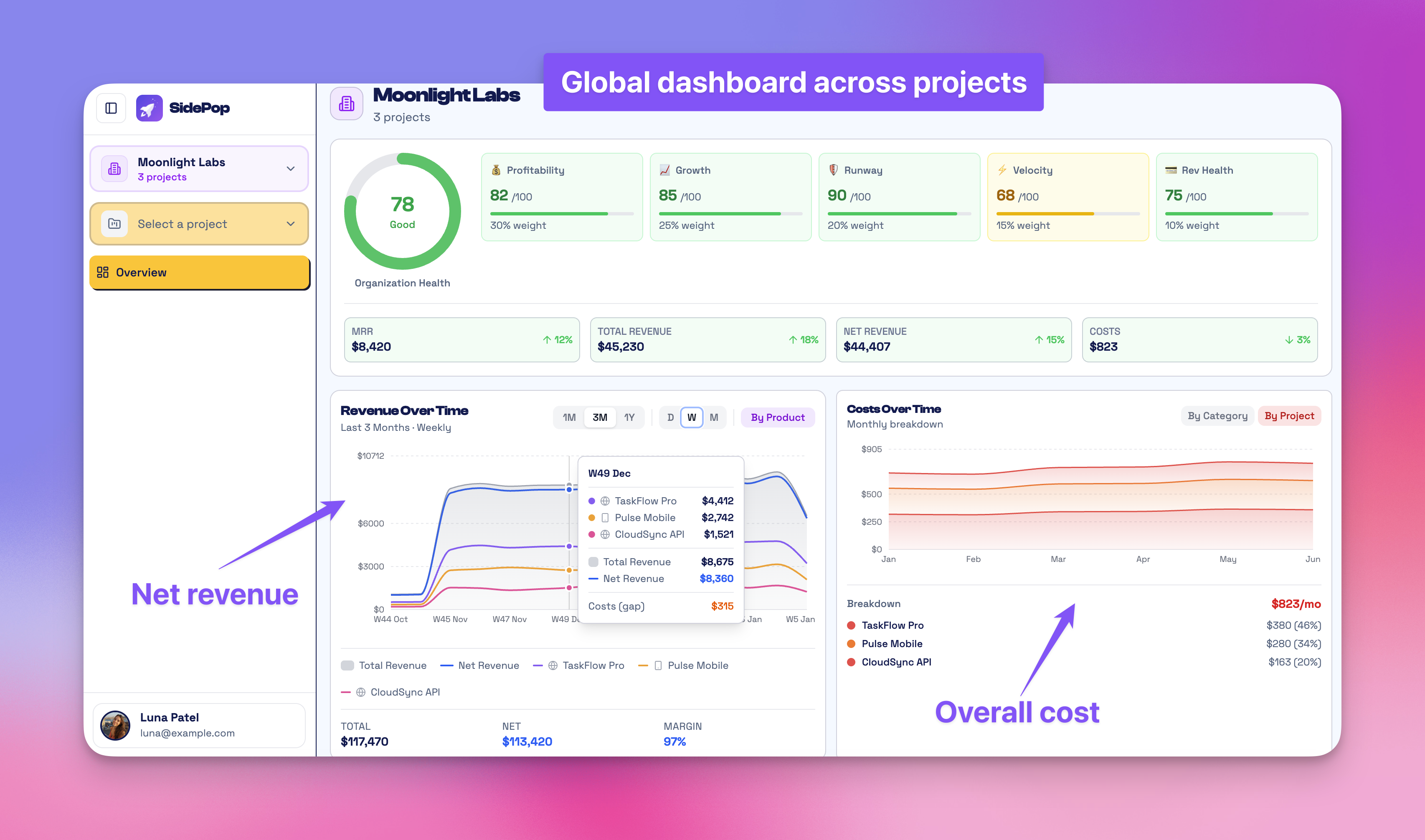Click the By Project button on Costs chart
This screenshot has width=1425, height=840.
click(x=1289, y=415)
